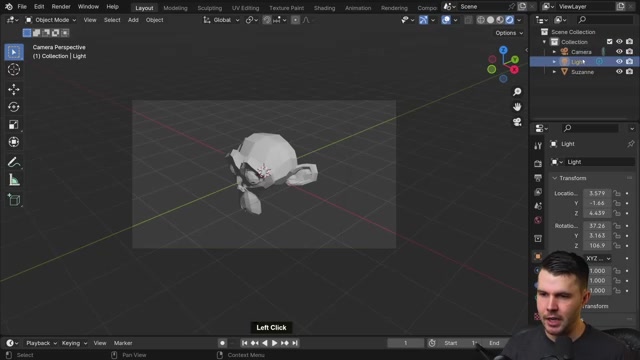Select the Cursor tool in the toolbar
The image size is (640, 360).
(x=14, y=69)
